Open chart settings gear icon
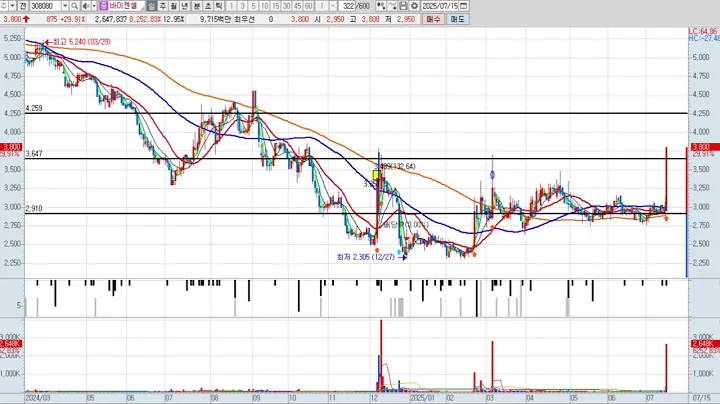Screen dimensions: 720x404 point(414,6)
